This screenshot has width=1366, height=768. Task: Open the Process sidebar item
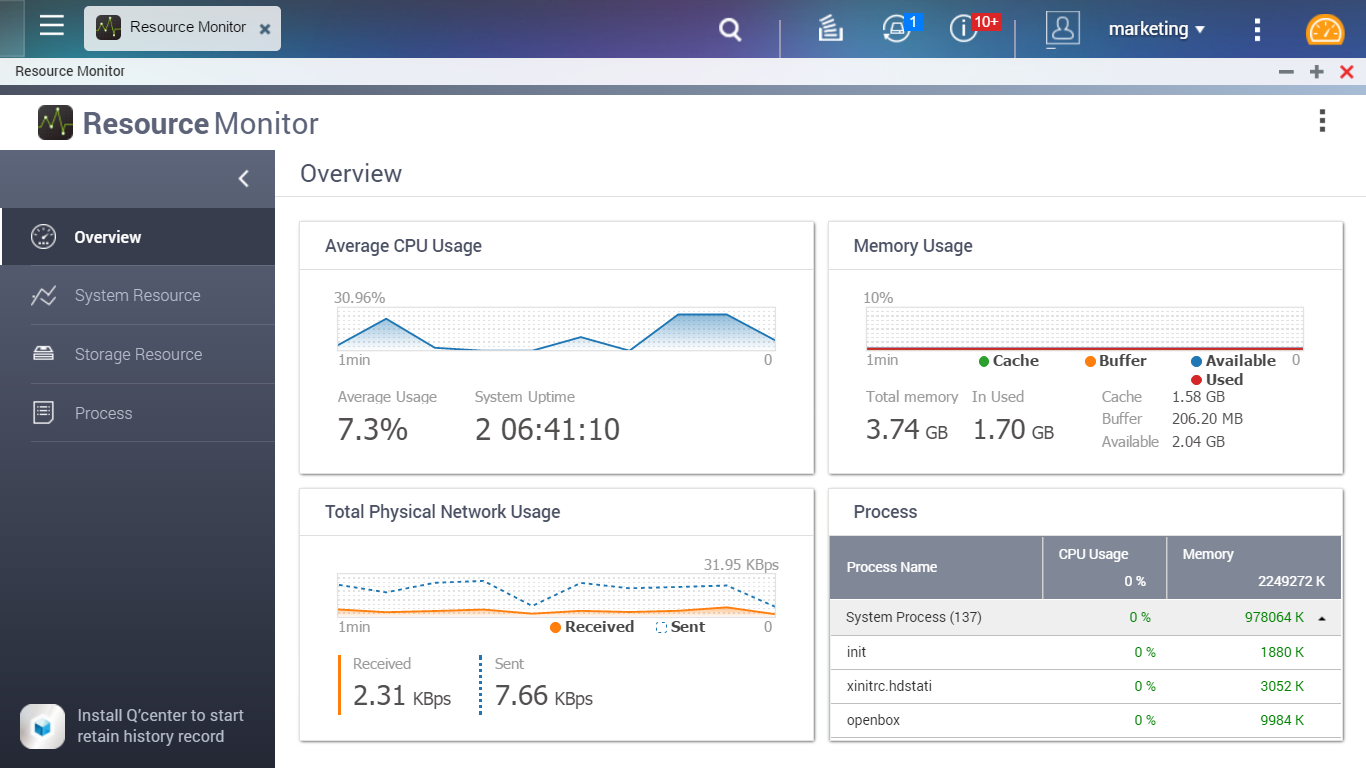coord(103,414)
